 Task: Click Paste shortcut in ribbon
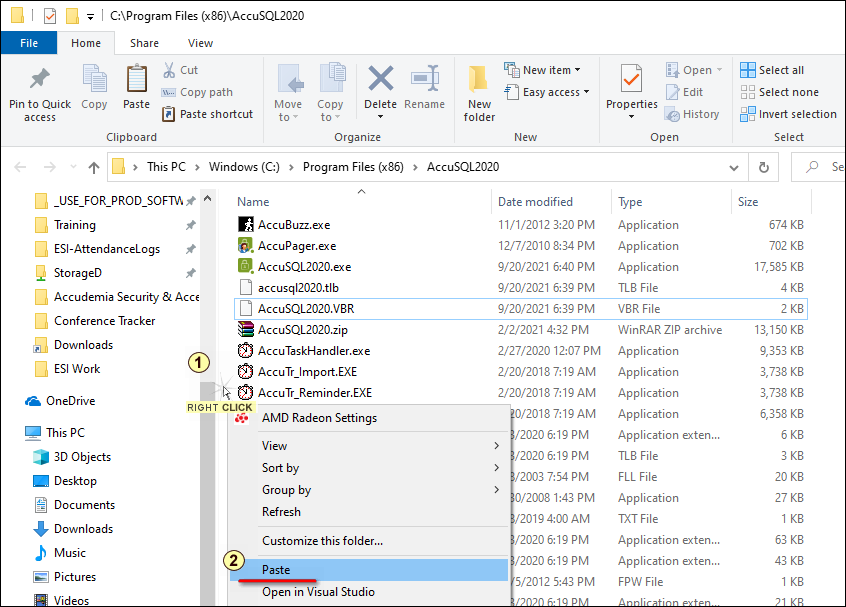(x=207, y=114)
